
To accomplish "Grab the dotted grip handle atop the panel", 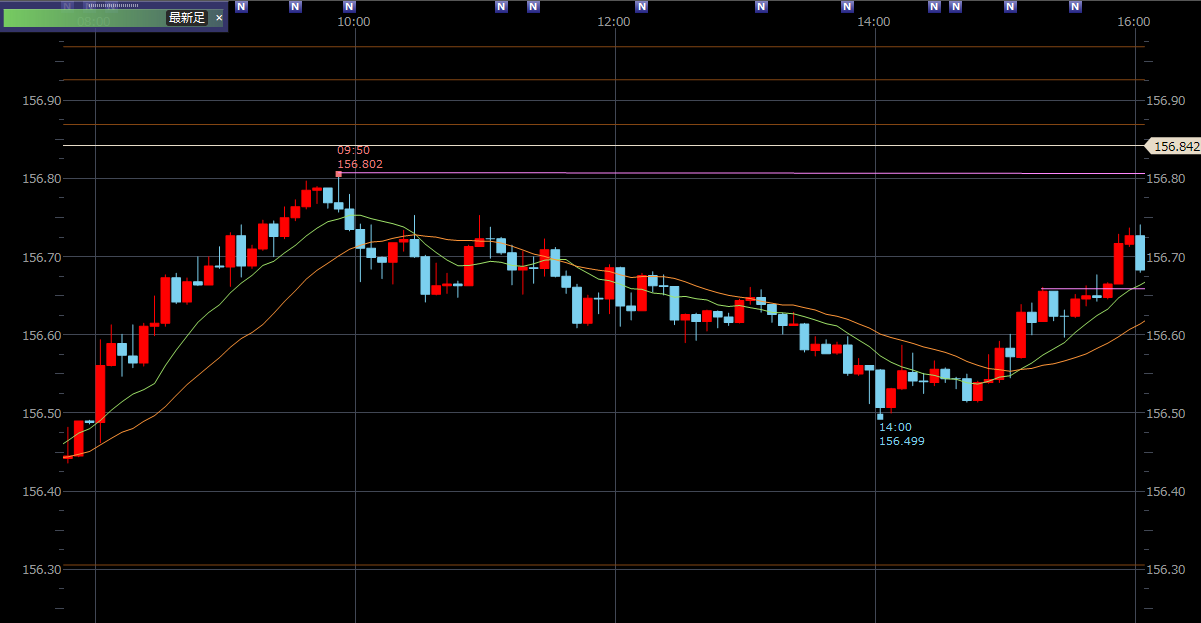I will click(x=113, y=5).
